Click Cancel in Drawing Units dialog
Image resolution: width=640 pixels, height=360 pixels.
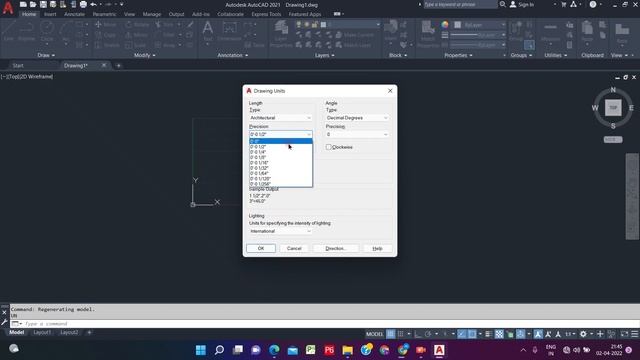click(294, 248)
